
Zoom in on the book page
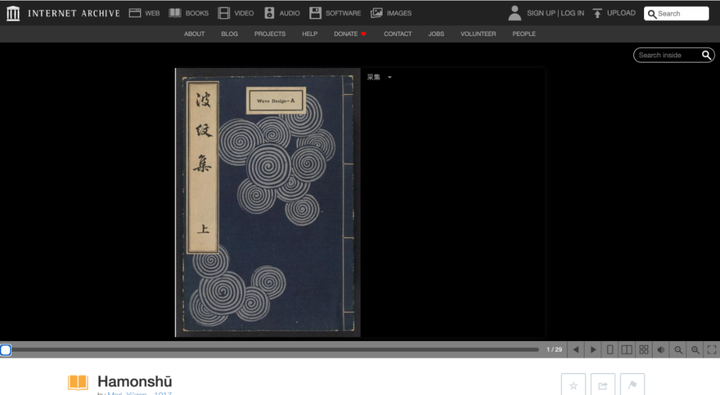click(695, 350)
